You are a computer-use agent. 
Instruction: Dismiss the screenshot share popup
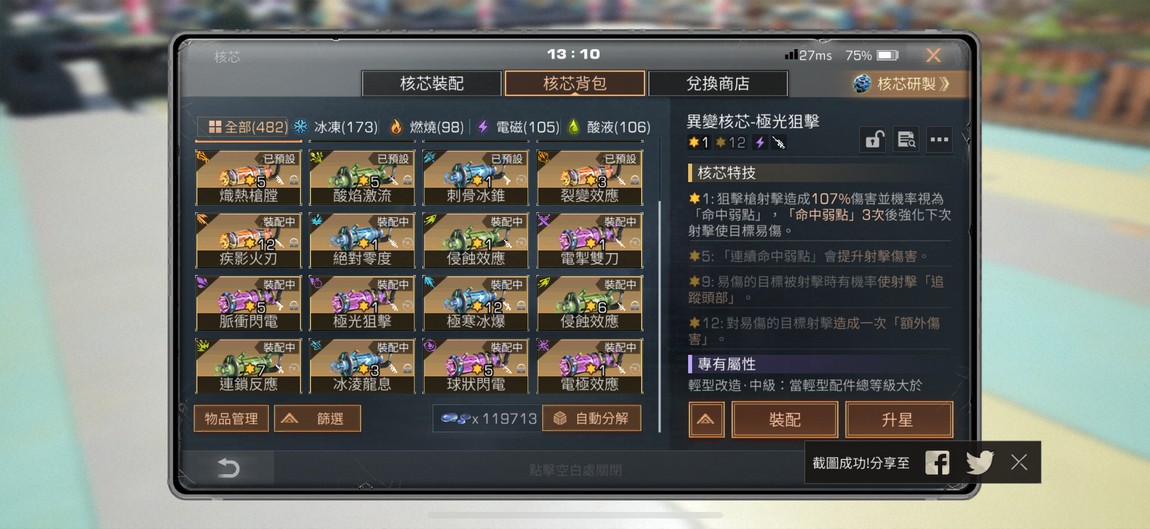(x=1019, y=462)
